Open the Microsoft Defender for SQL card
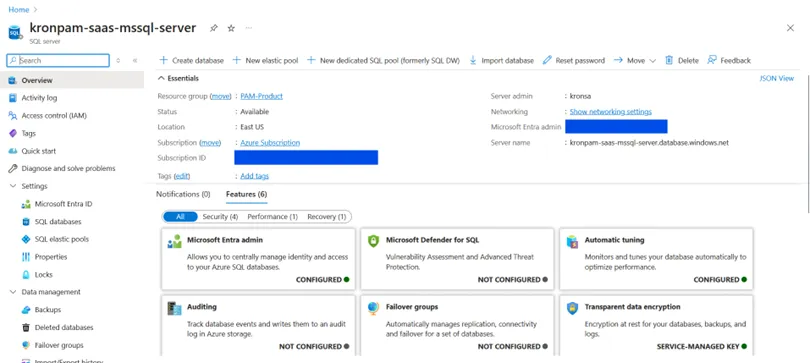Viewport: 810px width, 363px height. (x=457, y=259)
